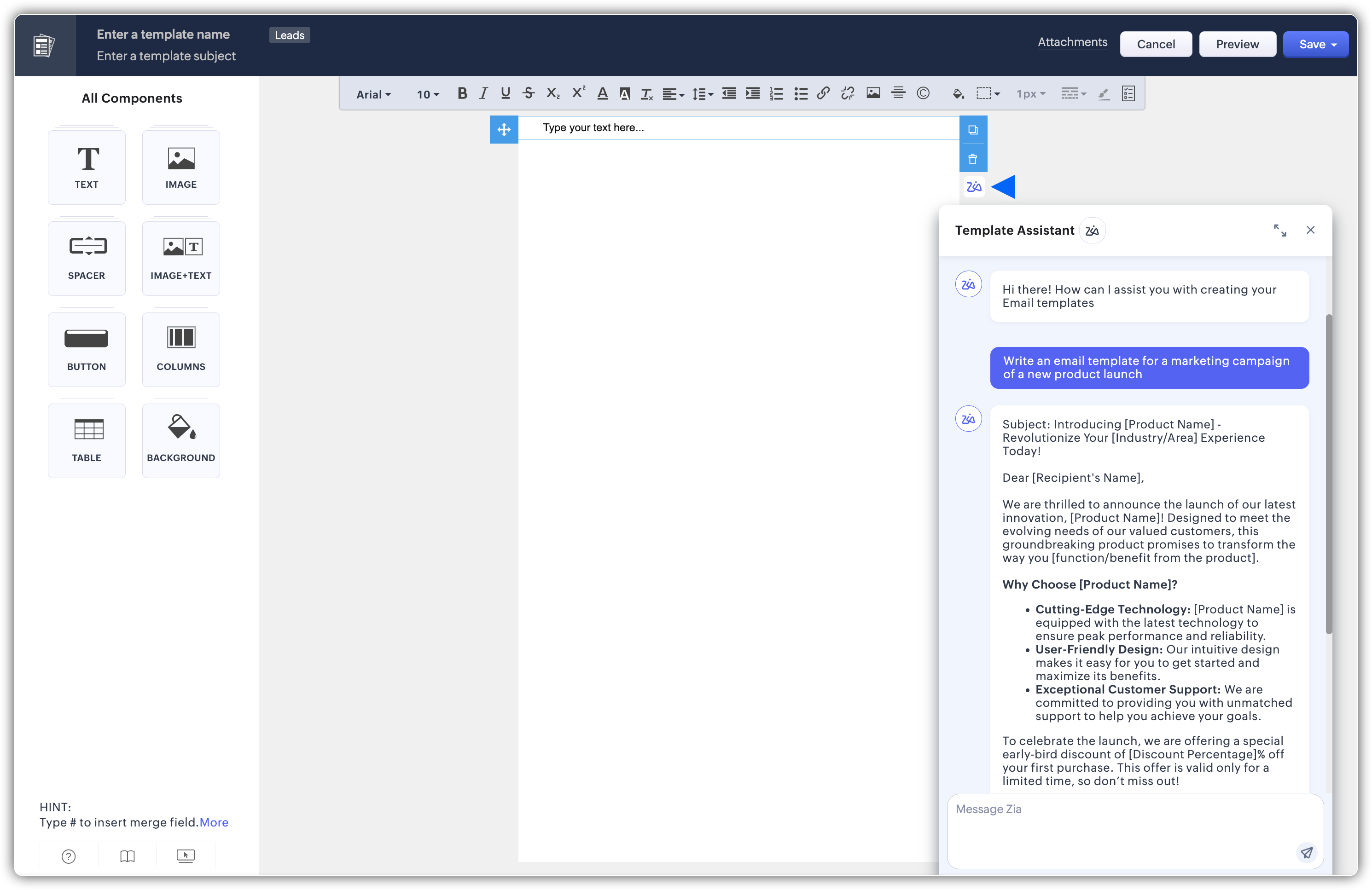Open the Save button dropdown arrow

click(x=1334, y=45)
